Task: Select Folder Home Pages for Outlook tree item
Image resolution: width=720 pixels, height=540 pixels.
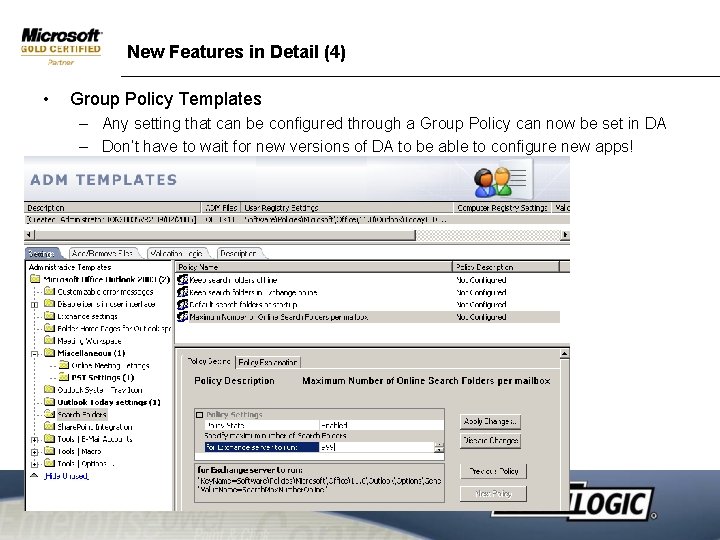Action: coord(114,328)
